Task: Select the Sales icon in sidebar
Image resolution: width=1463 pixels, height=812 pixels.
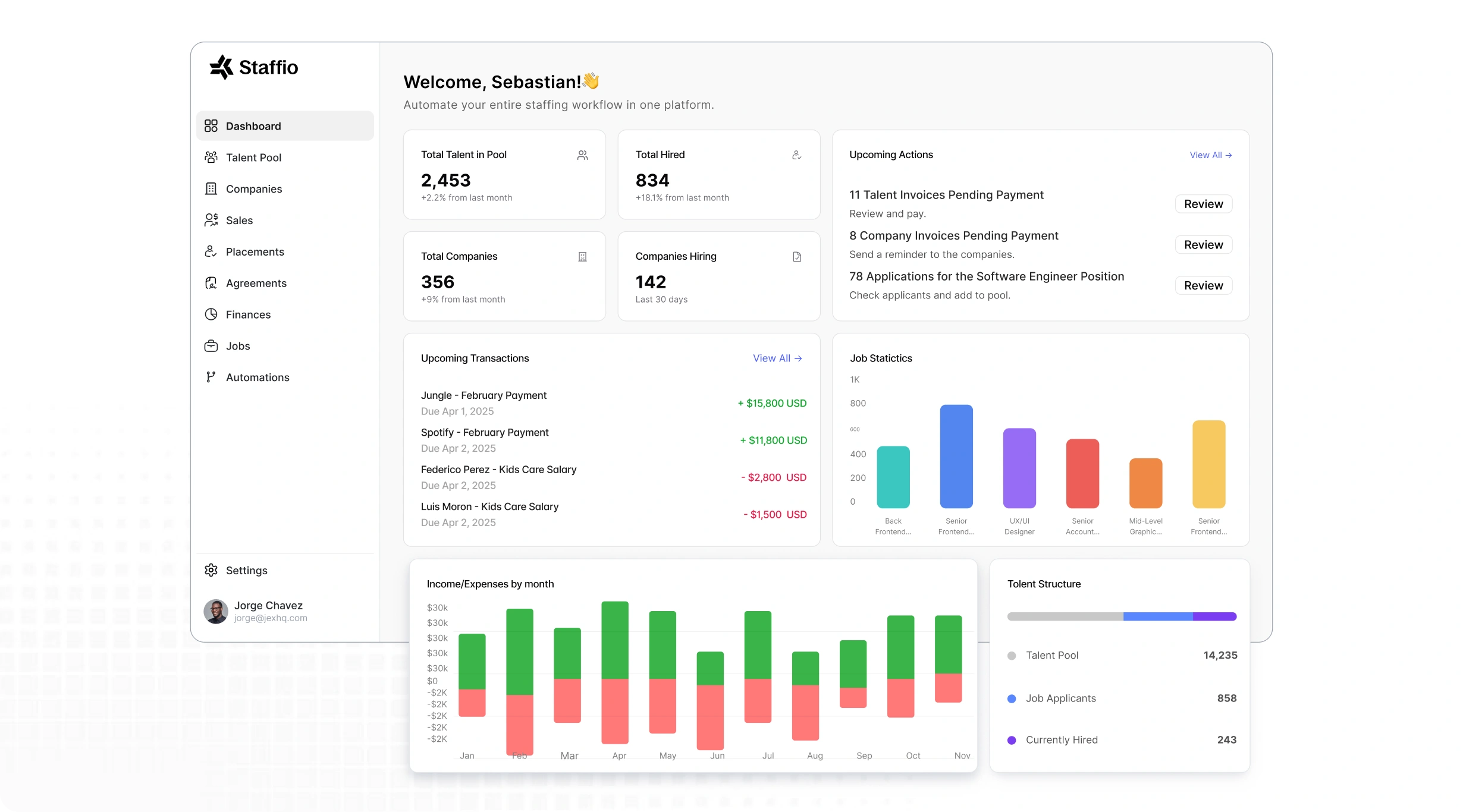Action: click(211, 221)
